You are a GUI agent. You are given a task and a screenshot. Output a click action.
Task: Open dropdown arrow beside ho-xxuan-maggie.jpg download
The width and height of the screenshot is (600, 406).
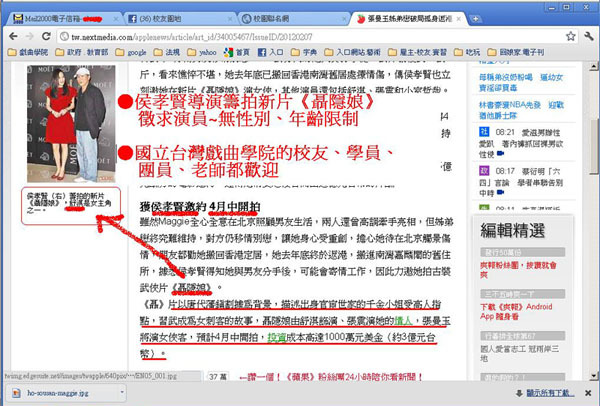122,392
